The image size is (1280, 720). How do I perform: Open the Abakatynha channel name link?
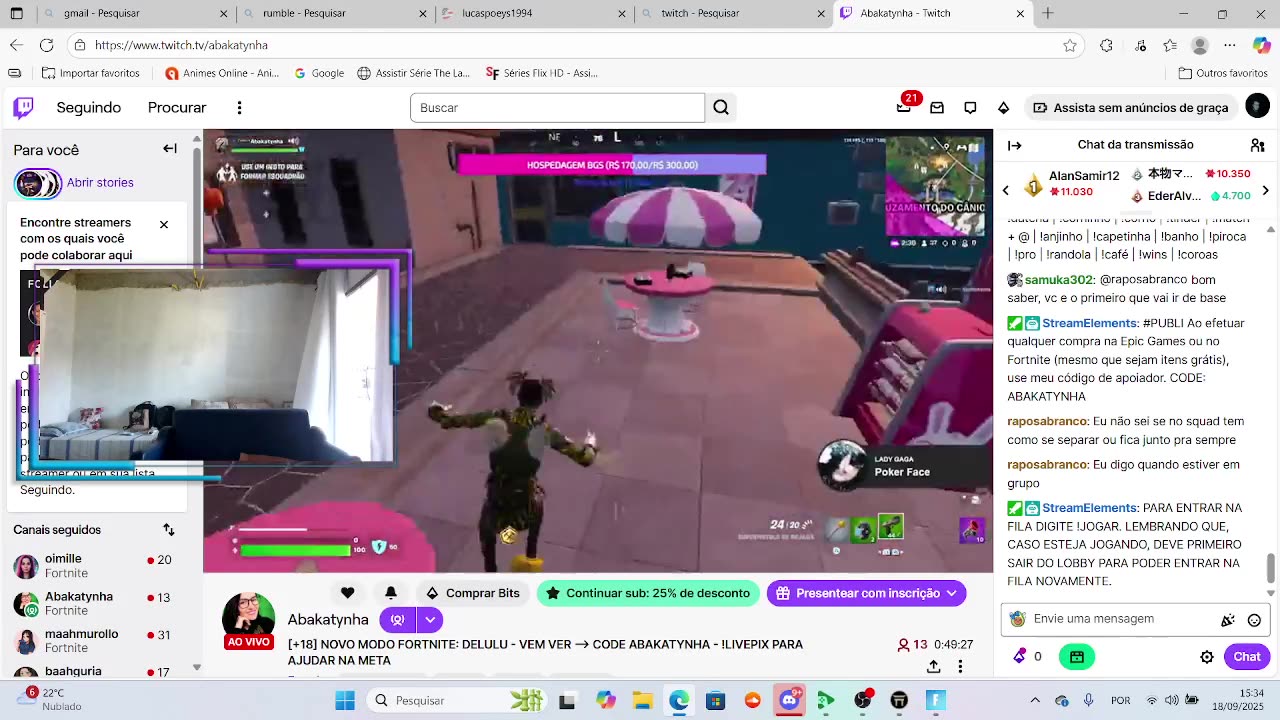tap(328, 620)
